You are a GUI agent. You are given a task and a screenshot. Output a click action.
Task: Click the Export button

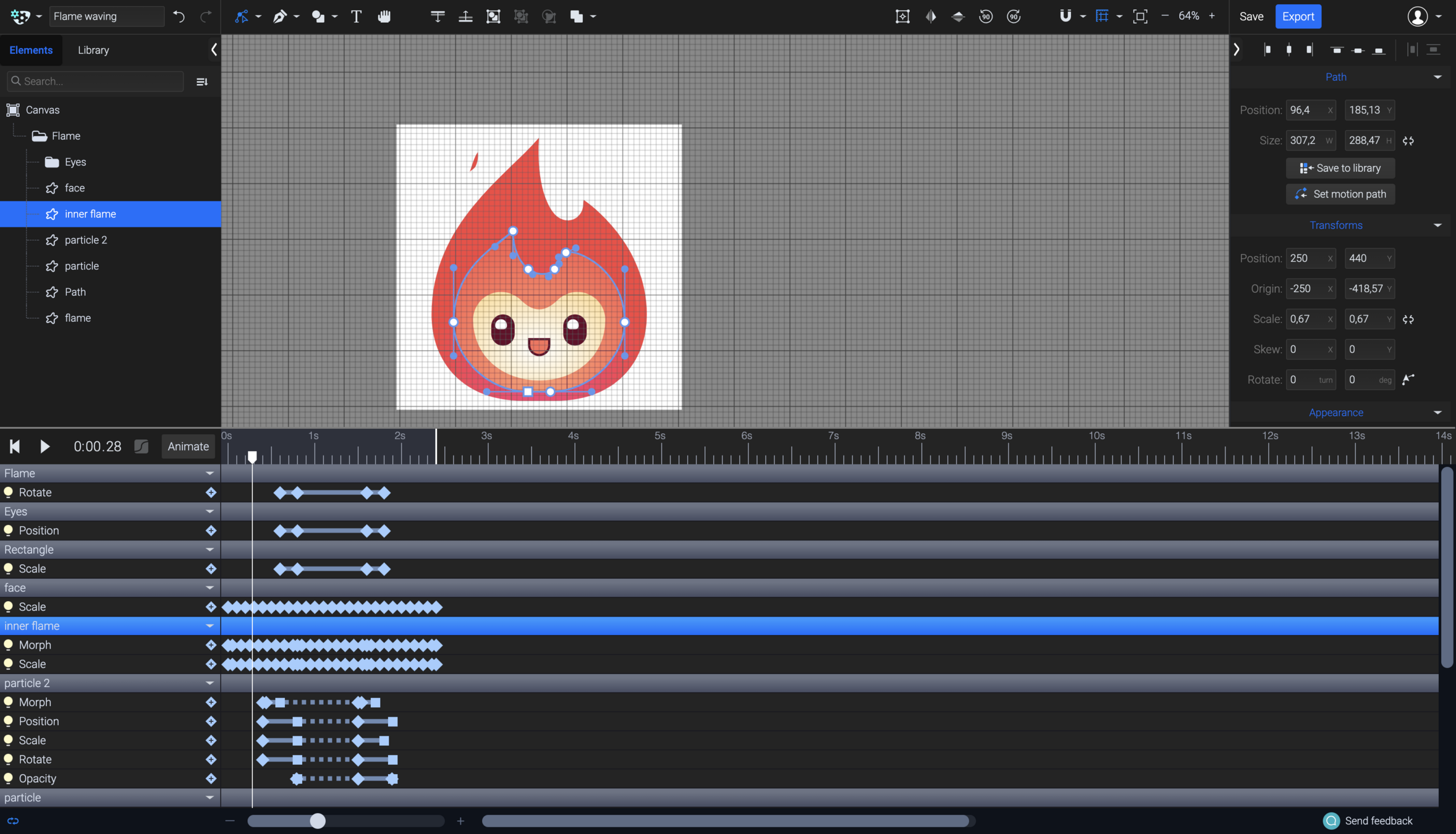(1298, 17)
